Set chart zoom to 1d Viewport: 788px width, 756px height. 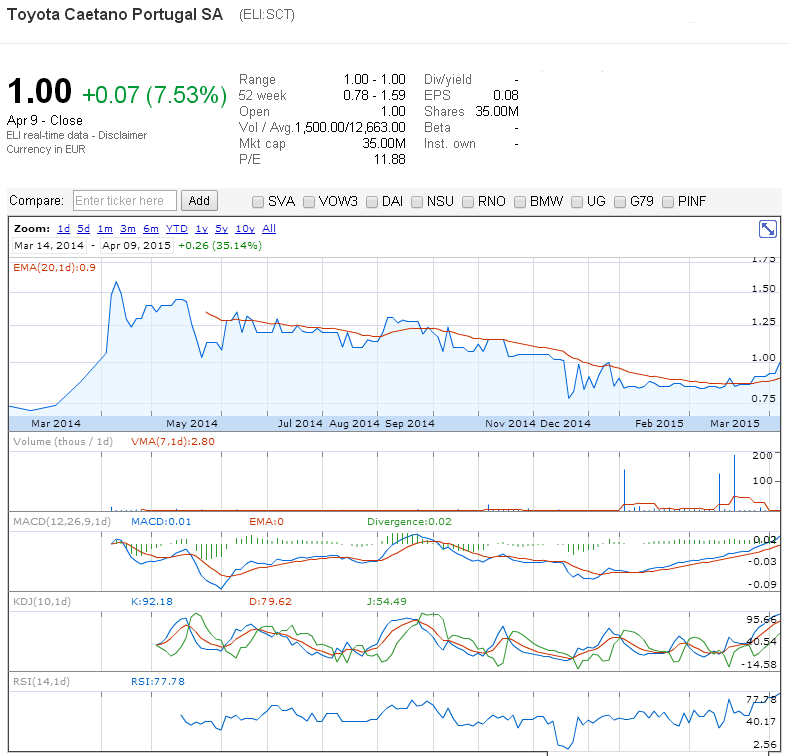[x=63, y=229]
